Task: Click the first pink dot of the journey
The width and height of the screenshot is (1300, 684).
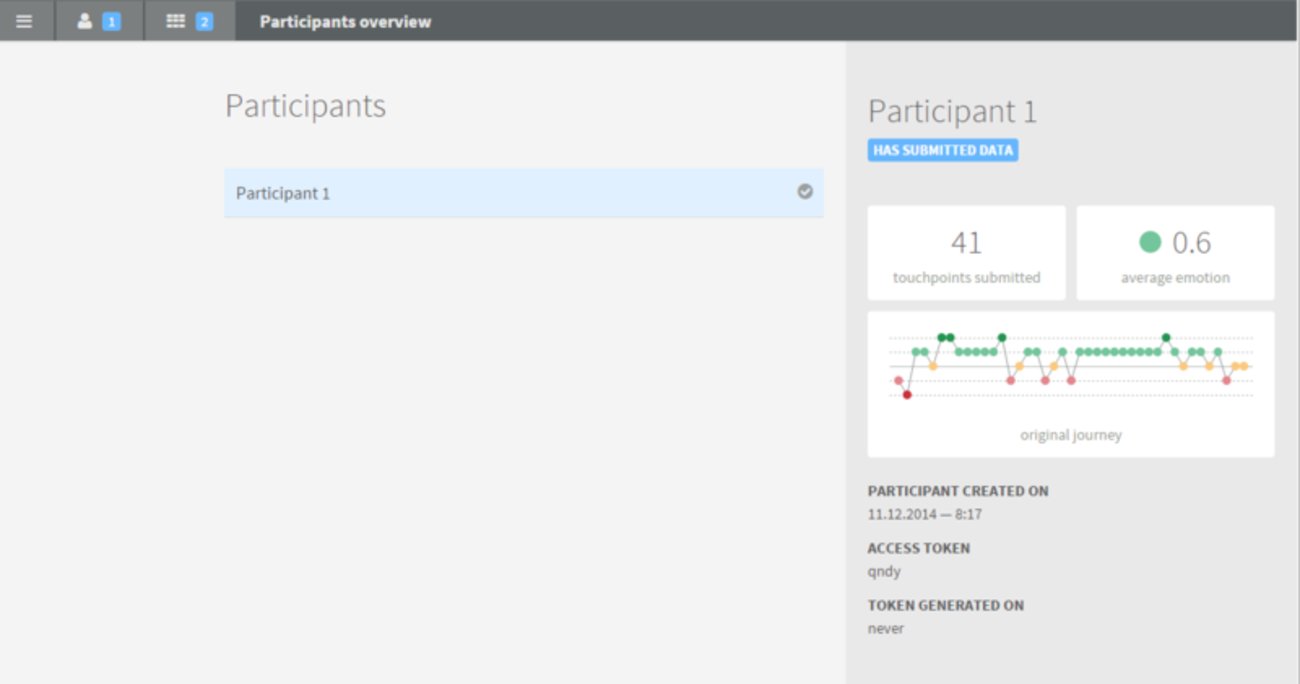Action: tap(898, 381)
